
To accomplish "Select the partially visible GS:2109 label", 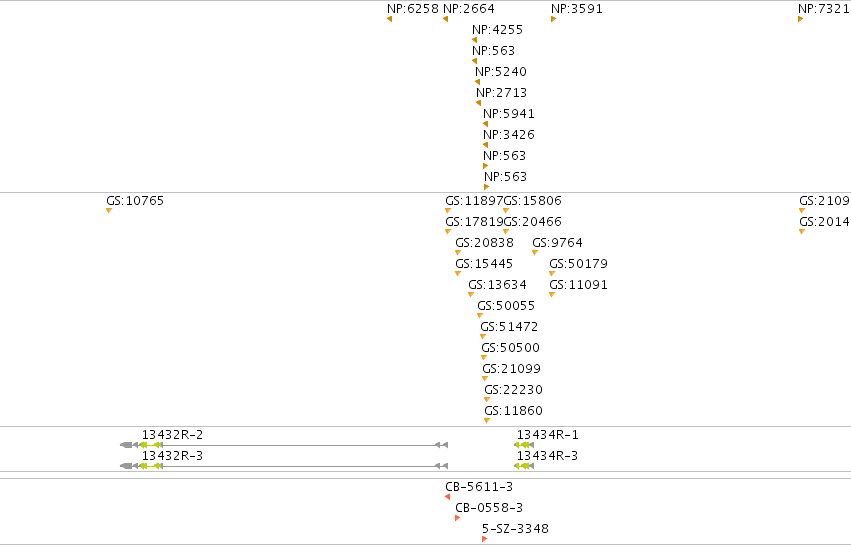I will 824,201.
